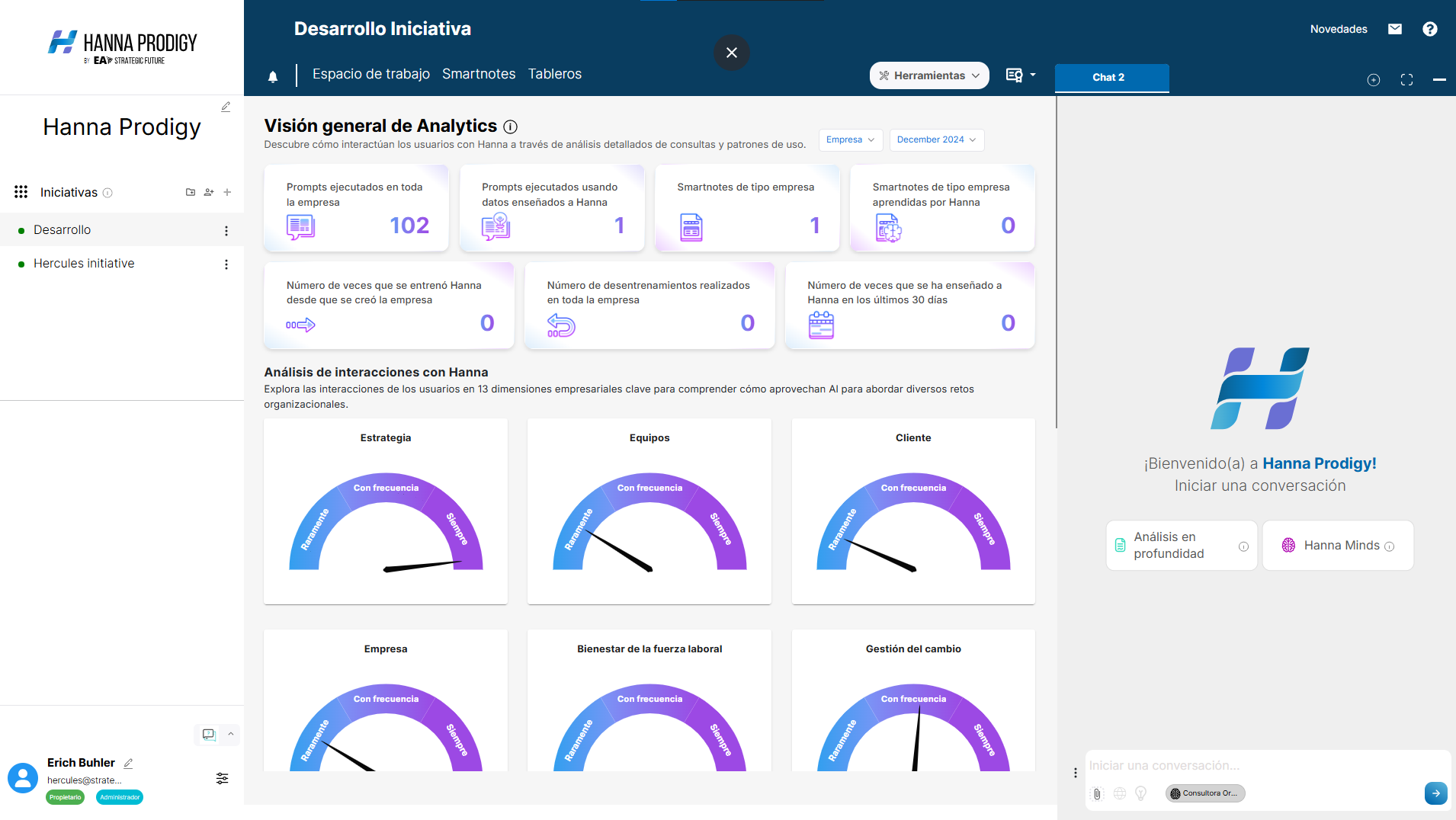Open the Herramientas dropdown
1456x820 pixels.
[x=929, y=75]
